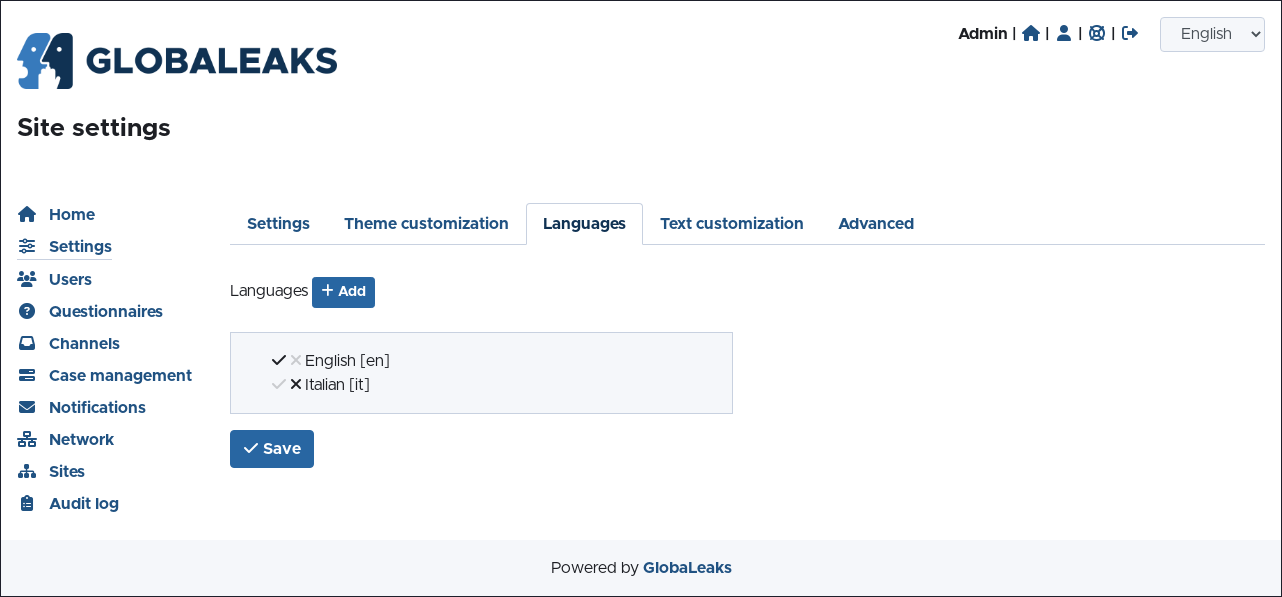Open user preferences via person icon
This screenshot has width=1282, height=597.
click(x=1064, y=33)
